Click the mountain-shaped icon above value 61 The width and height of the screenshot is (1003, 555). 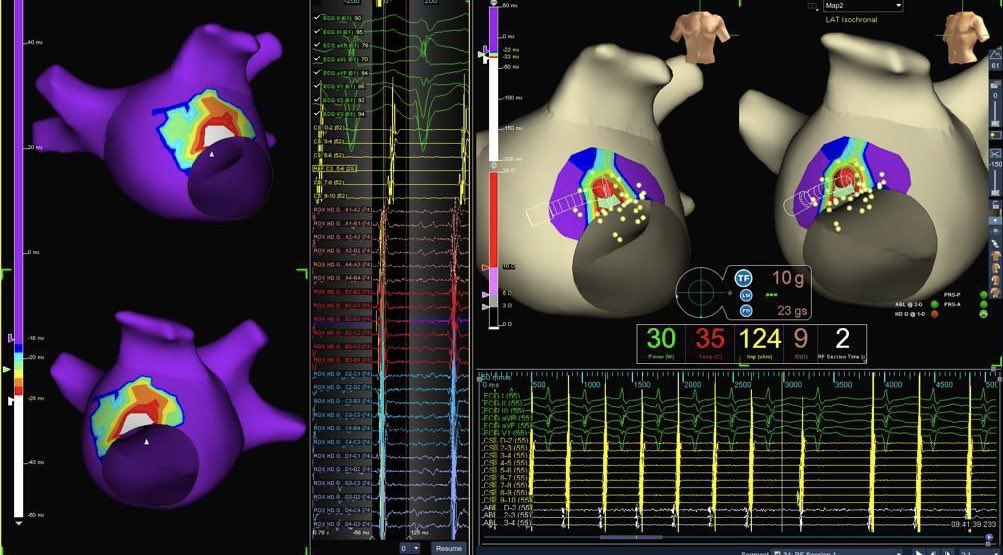[x=995, y=56]
